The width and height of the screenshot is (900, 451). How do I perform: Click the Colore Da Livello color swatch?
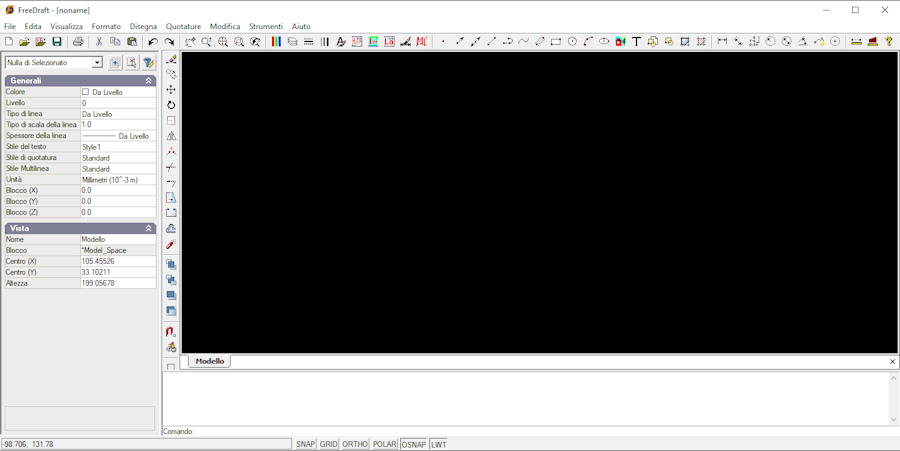click(86, 92)
